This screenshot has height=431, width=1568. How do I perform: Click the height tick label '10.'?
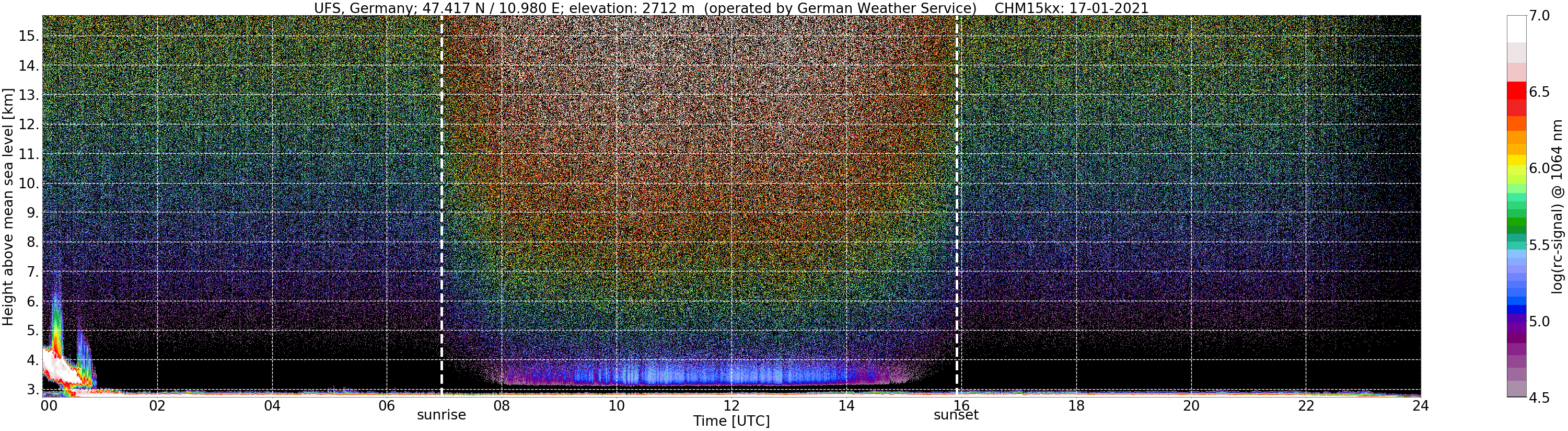[29, 184]
